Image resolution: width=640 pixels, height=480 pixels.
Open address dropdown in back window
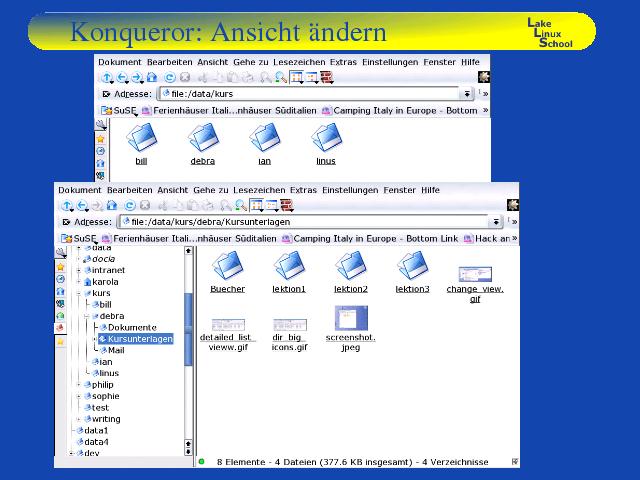(x=466, y=94)
